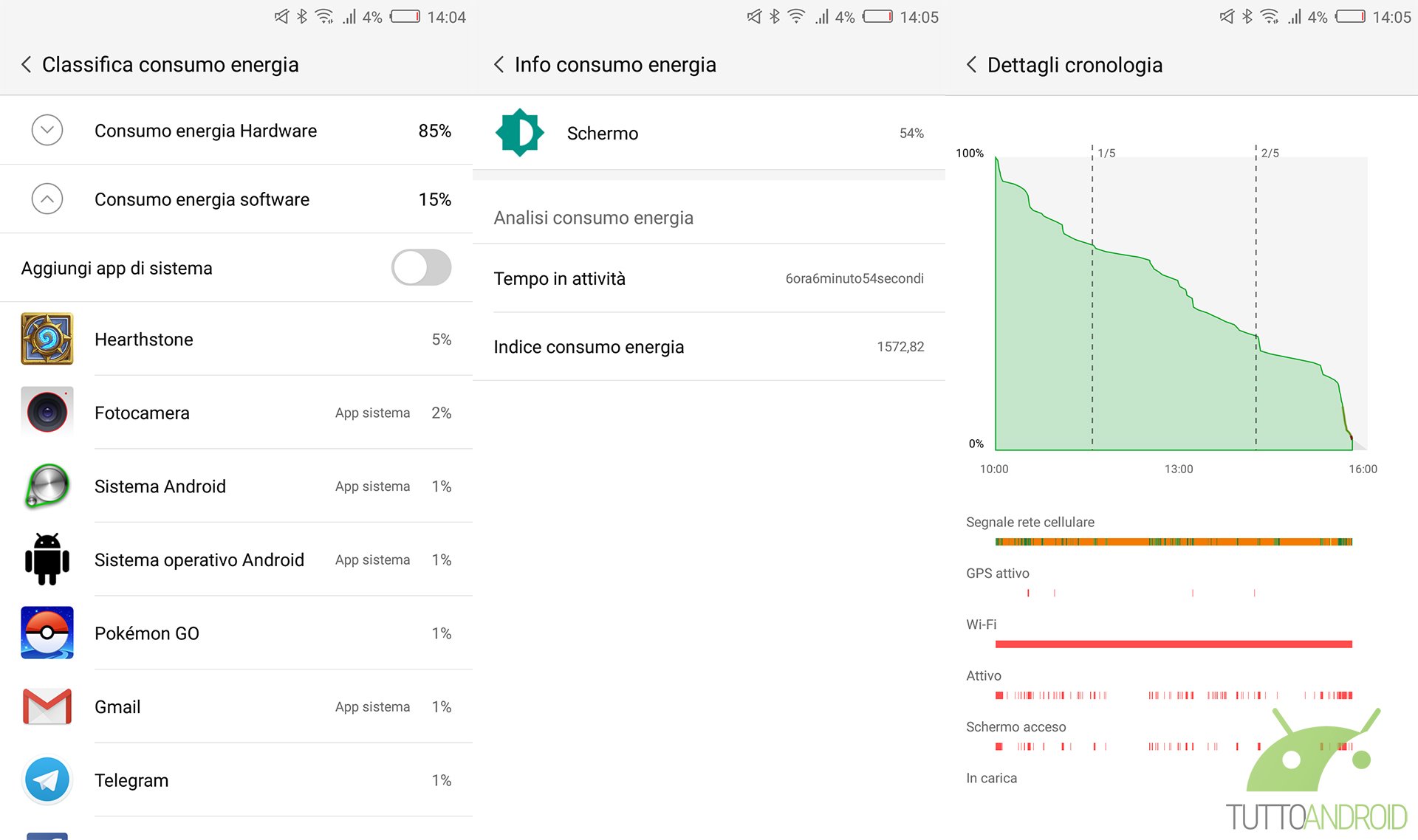Tap the Gmail envelope icon
Image resolution: width=1418 pixels, height=840 pixels.
tap(47, 706)
